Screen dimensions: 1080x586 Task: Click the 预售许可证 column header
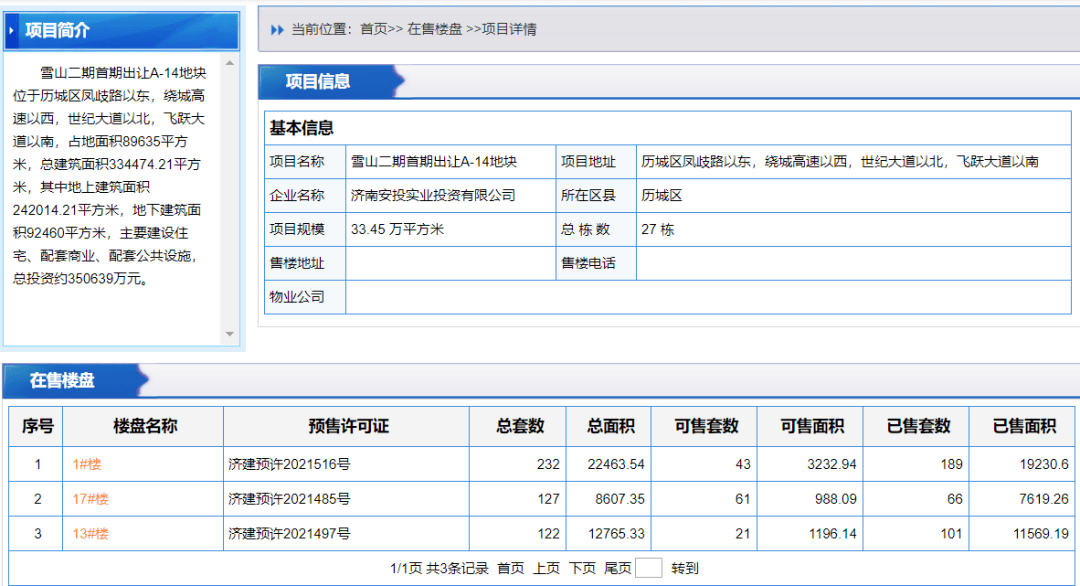pyautogui.click(x=346, y=426)
